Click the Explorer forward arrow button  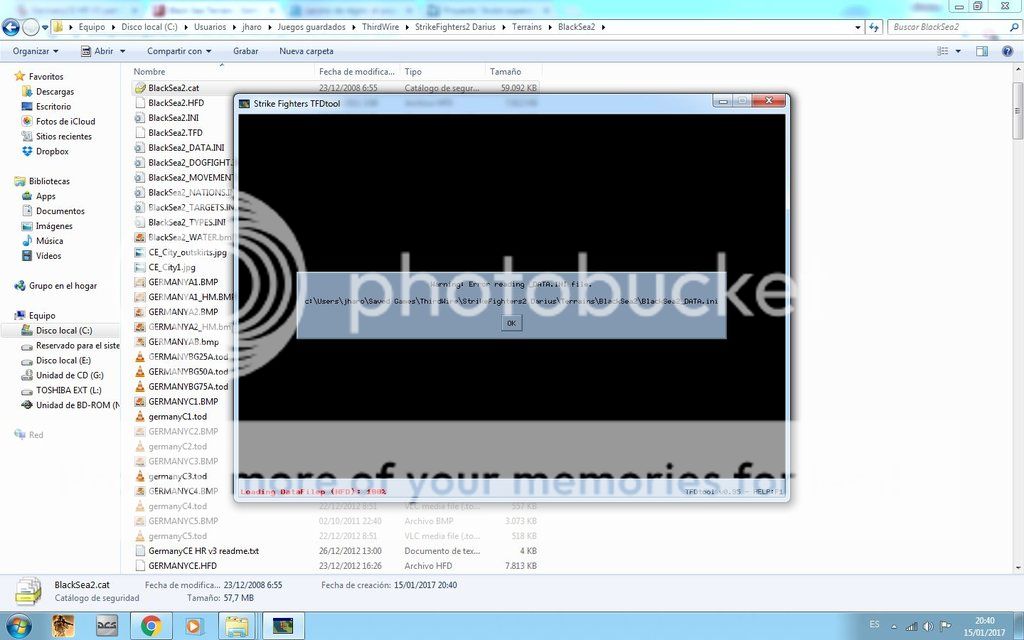pyautogui.click(x=31, y=27)
